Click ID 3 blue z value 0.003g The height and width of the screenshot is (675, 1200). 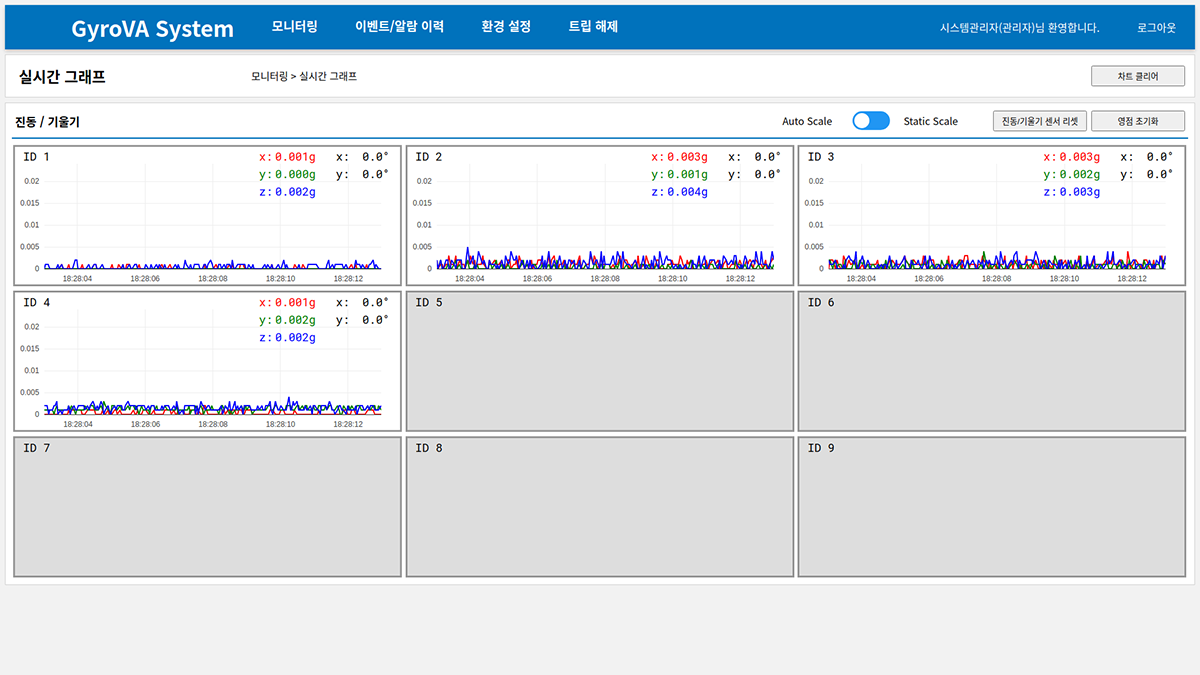[1071, 192]
